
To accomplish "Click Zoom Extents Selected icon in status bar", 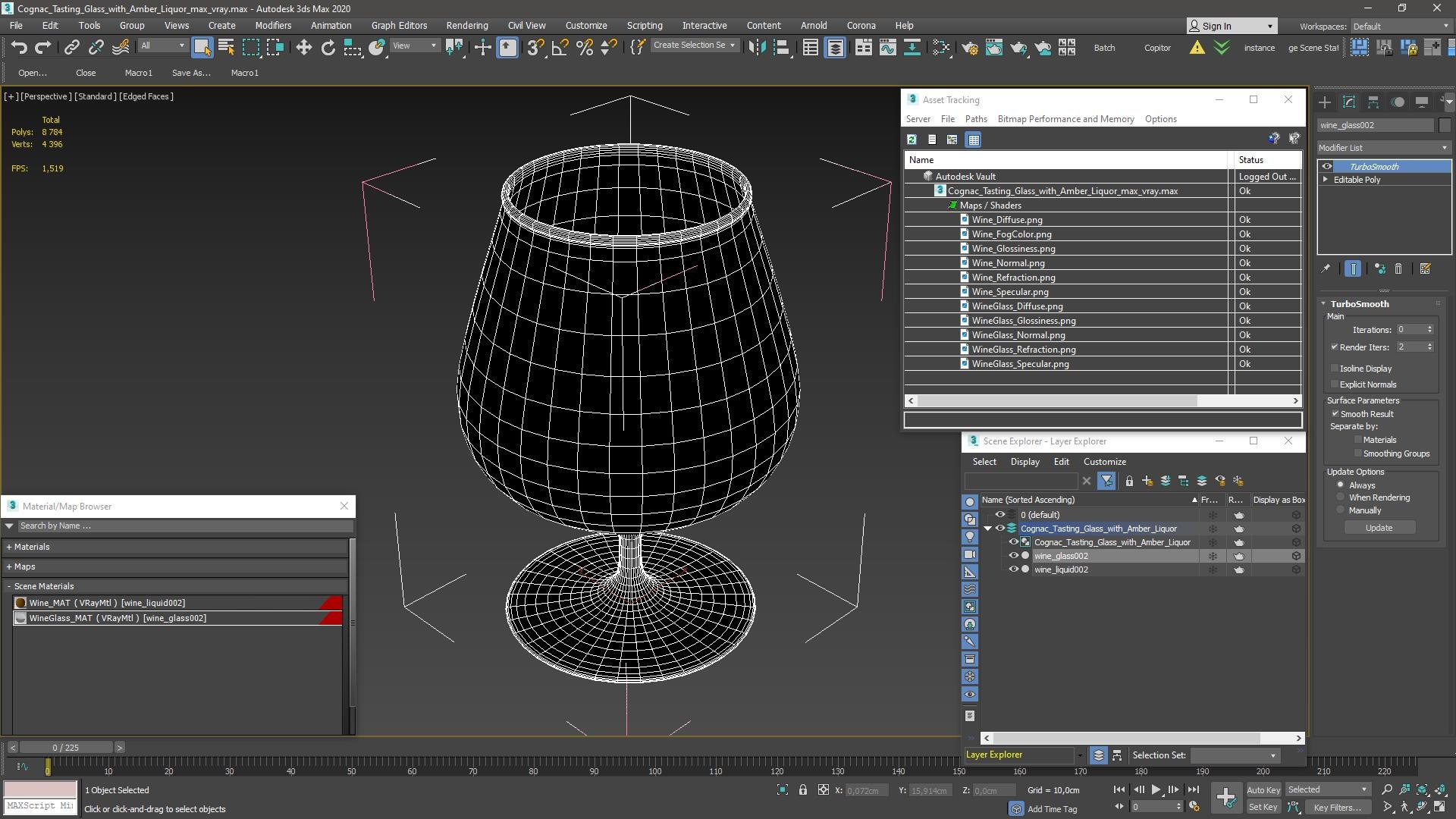I will [x=1422, y=789].
